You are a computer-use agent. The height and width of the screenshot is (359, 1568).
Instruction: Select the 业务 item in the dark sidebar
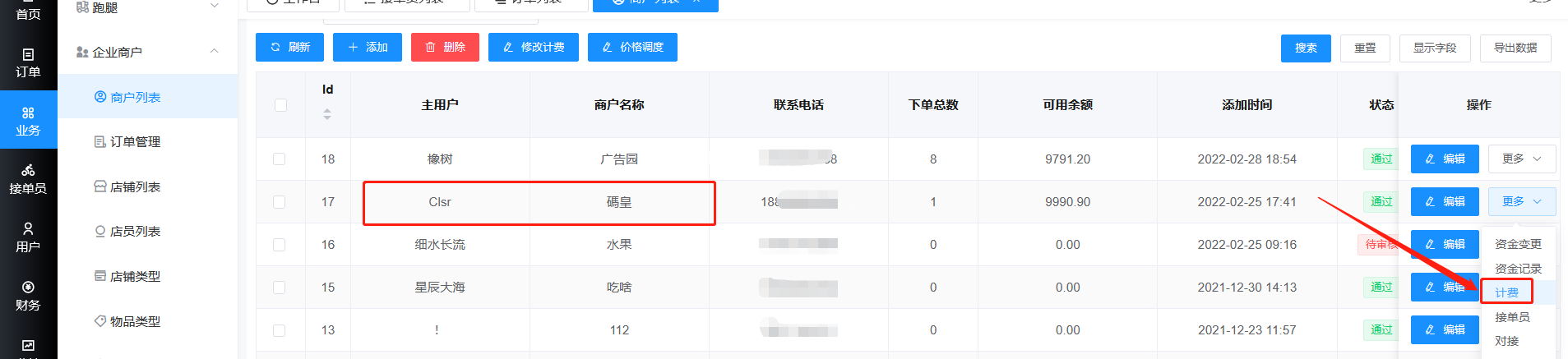click(x=28, y=121)
